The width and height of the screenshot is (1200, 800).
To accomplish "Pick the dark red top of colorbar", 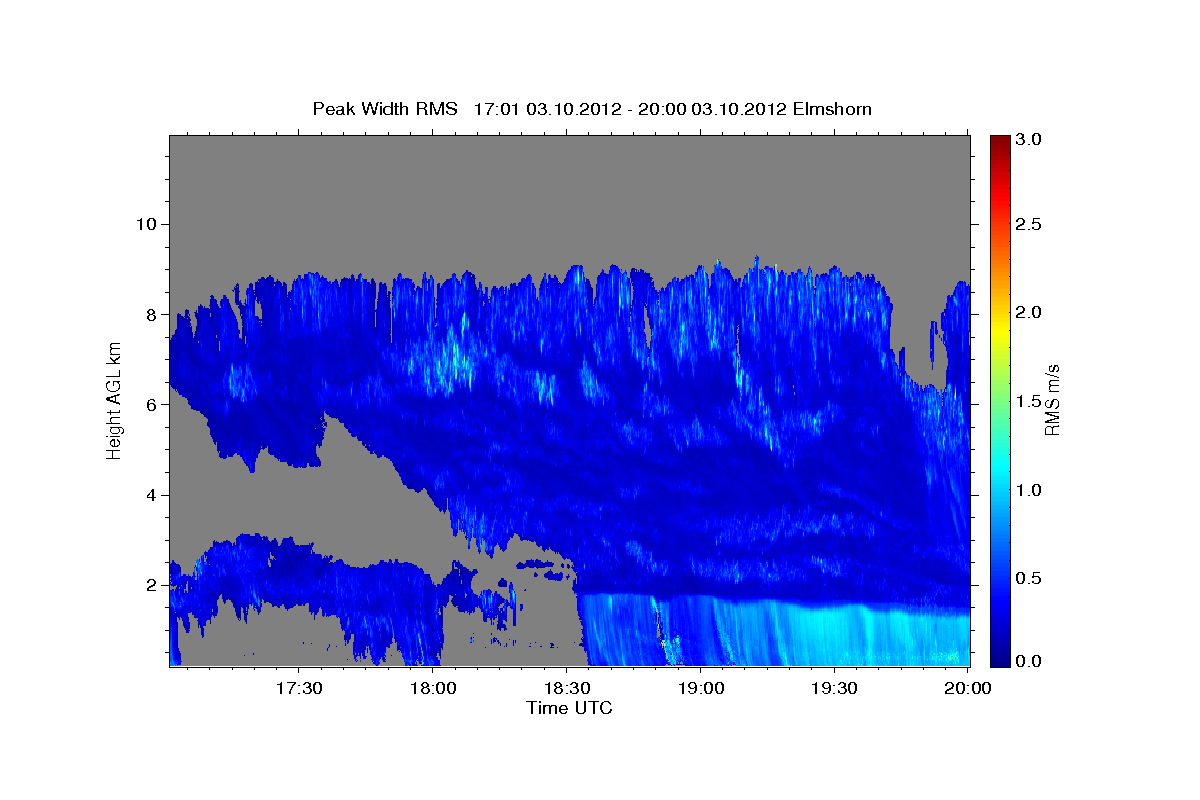I will 999,143.
